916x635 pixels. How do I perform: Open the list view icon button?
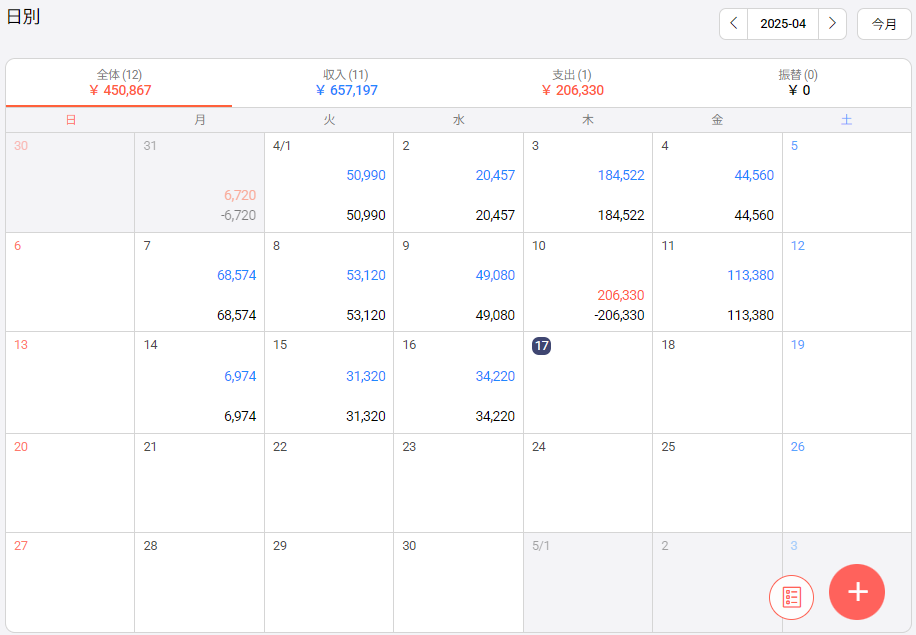[792, 597]
